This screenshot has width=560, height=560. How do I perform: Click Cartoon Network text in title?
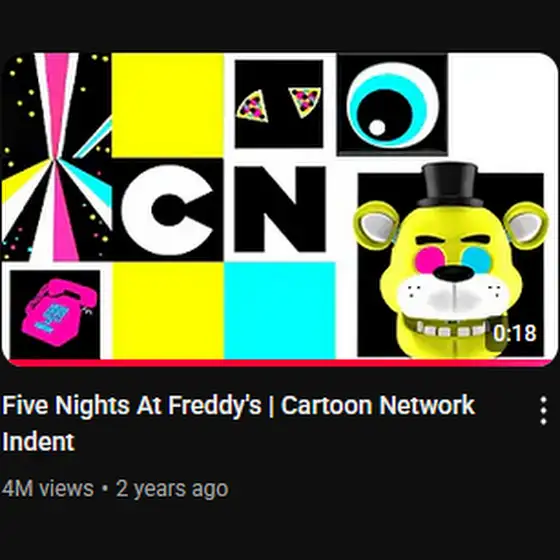click(x=378, y=405)
